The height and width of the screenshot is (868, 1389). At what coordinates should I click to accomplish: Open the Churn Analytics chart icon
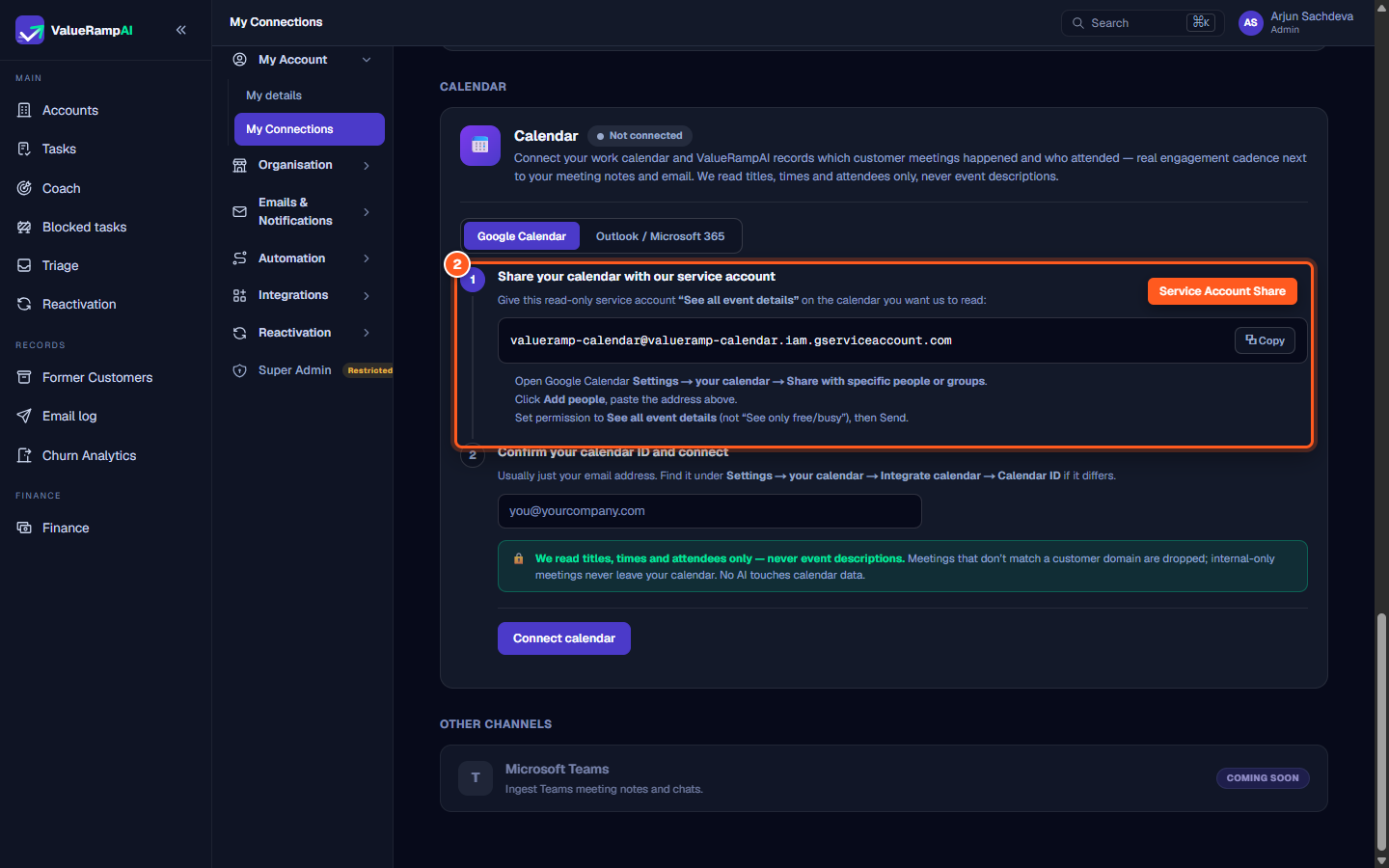point(24,455)
